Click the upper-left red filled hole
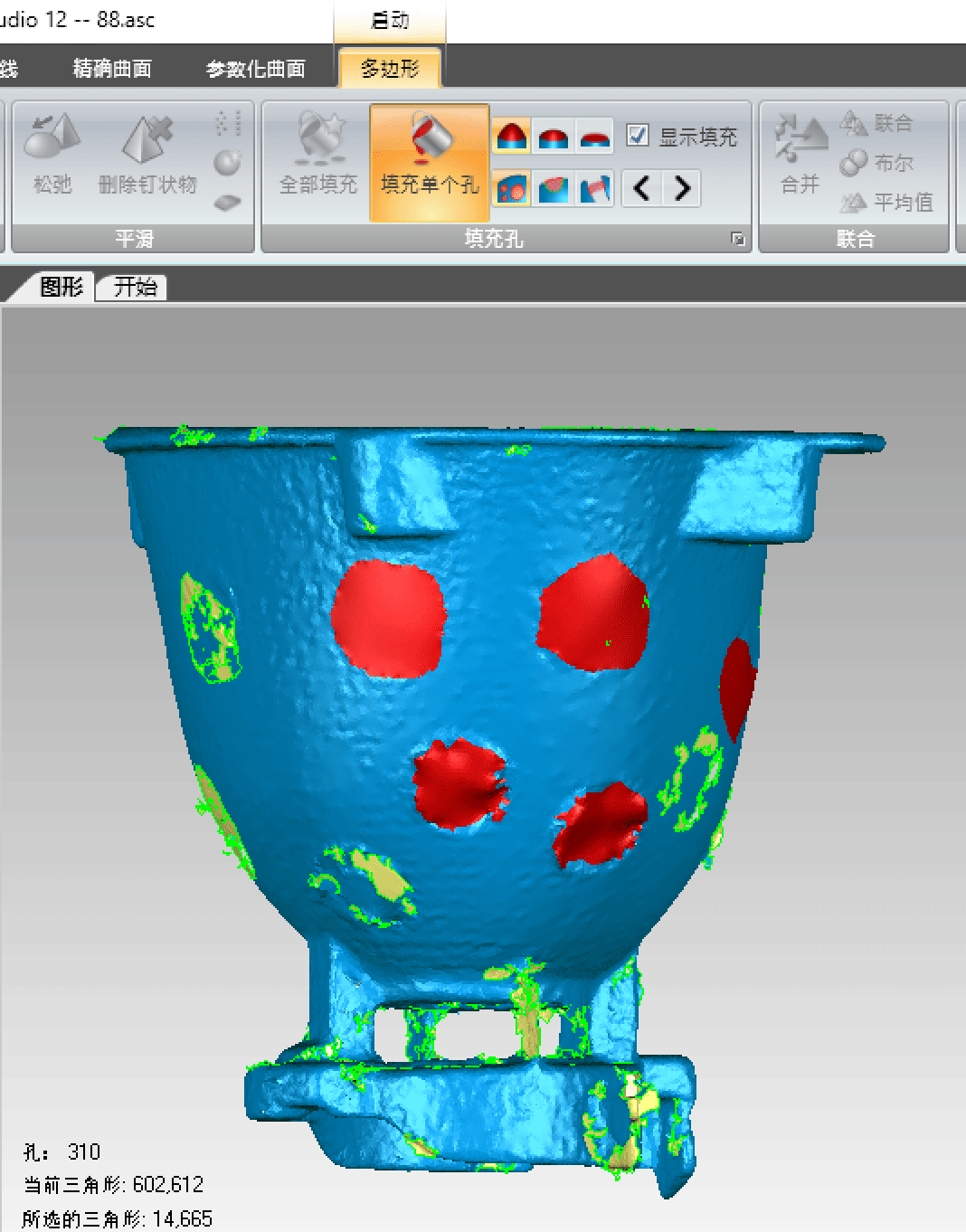The image size is (966, 1232). point(388,619)
